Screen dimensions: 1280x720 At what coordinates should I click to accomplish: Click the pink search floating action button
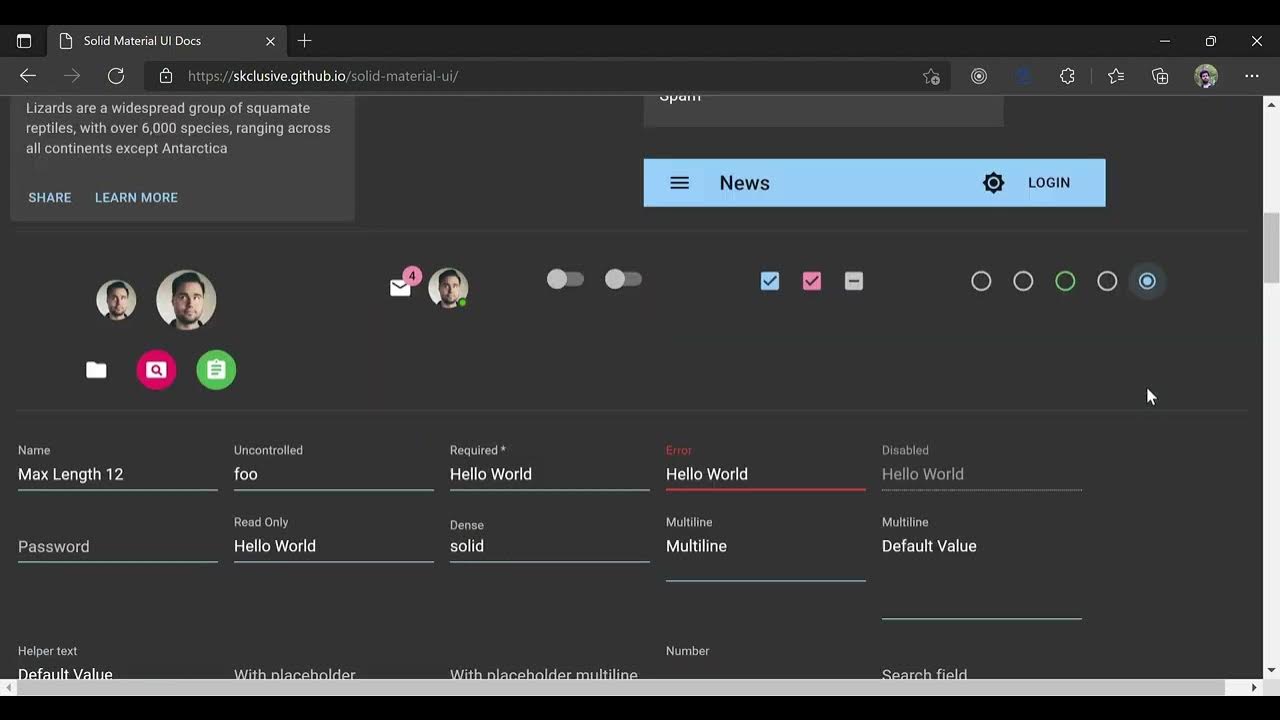156,369
